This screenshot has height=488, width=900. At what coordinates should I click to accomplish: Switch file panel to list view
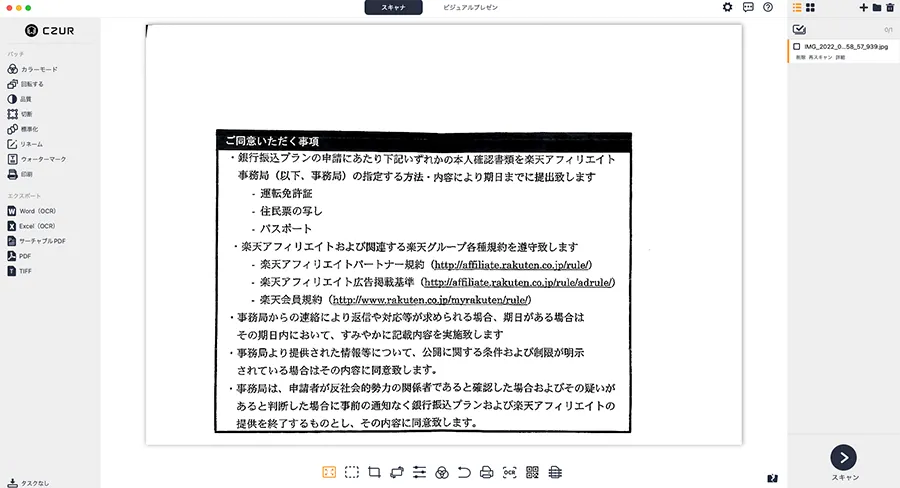click(x=797, y=7)
